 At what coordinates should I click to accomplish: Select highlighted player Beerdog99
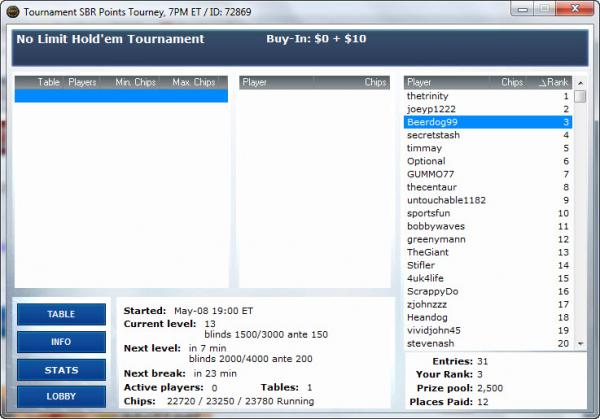click(x=432, y=122)
